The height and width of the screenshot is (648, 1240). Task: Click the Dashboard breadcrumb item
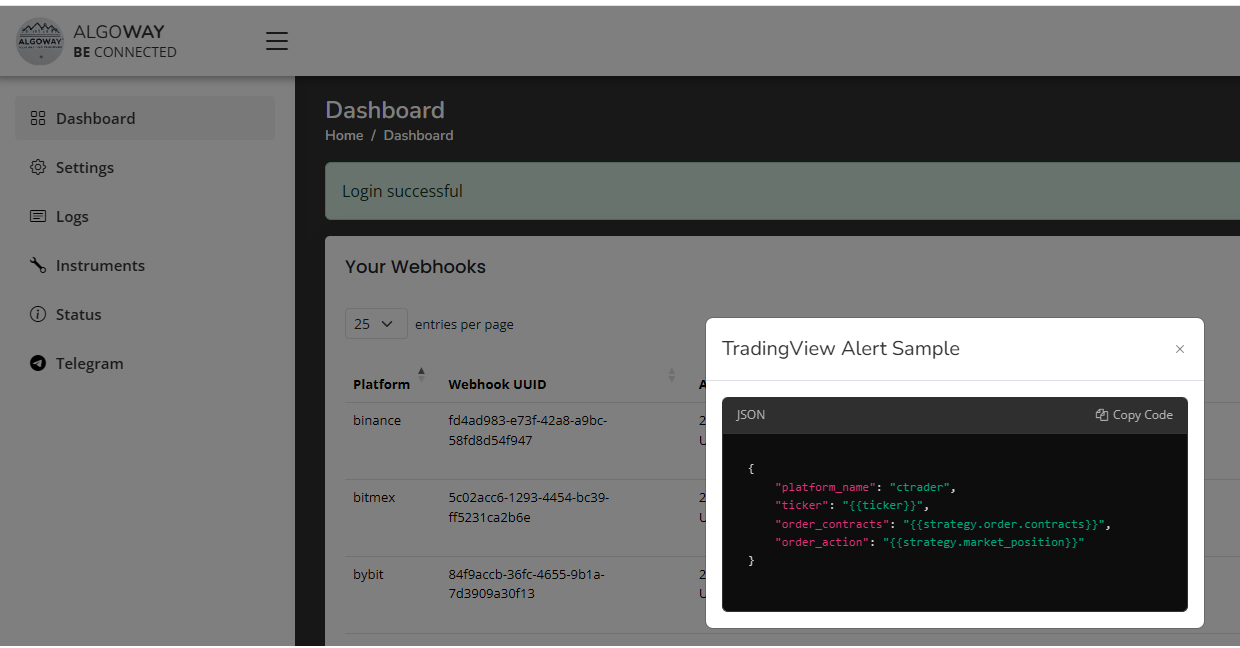point(418,135)
